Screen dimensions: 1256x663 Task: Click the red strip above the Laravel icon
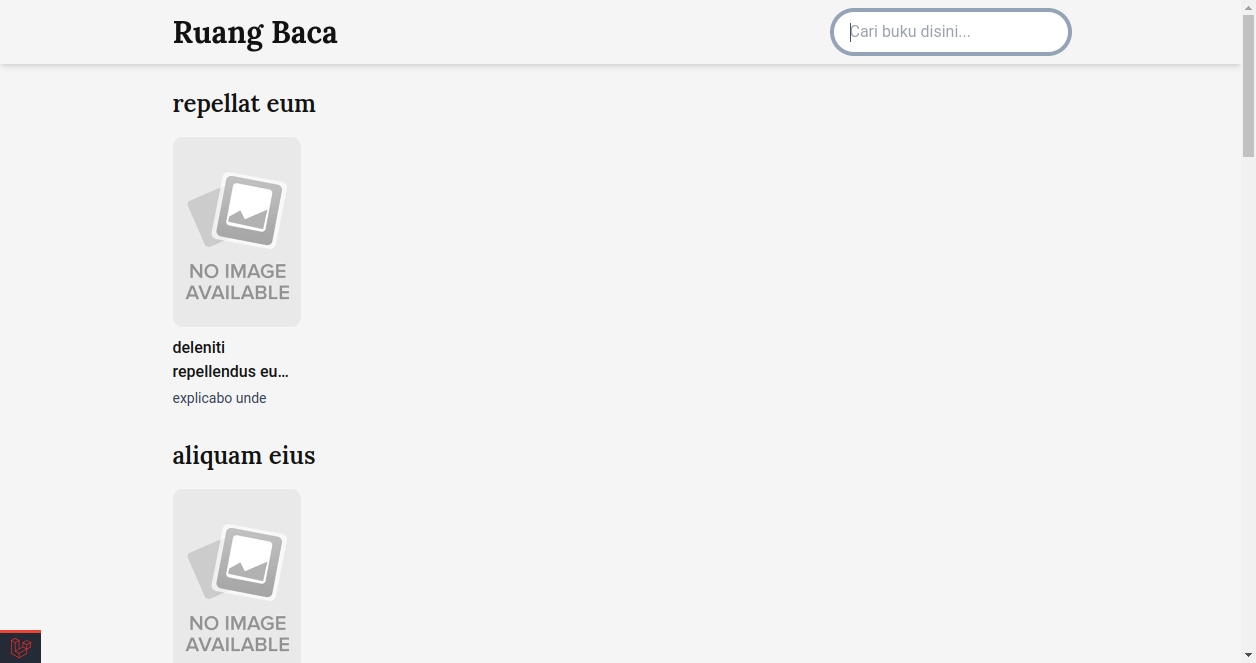coord(20,632)
